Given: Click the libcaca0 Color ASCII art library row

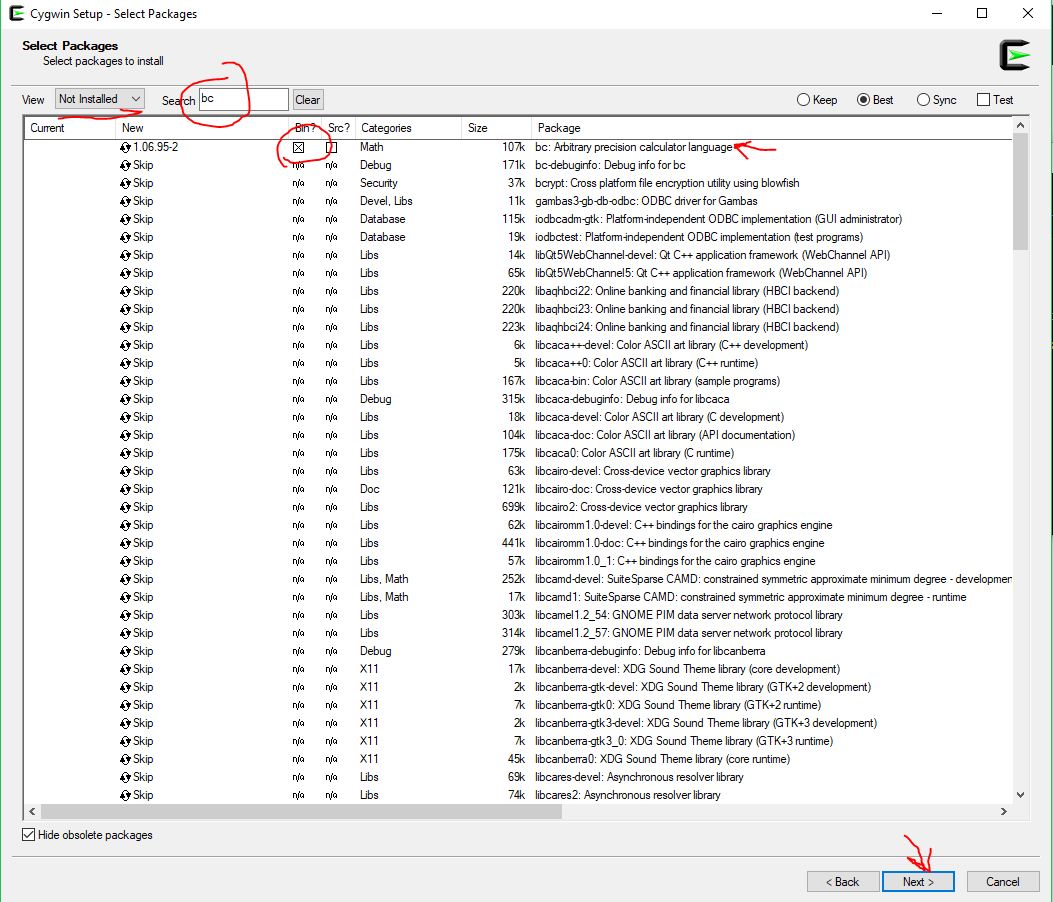Looking at the screenshot, I should tap(518, 453).
